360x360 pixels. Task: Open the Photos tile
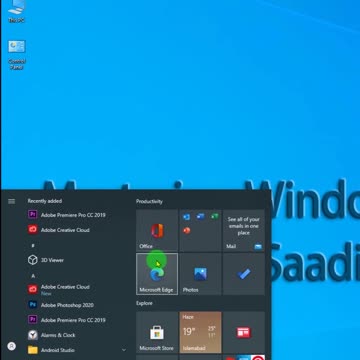point(200,274)
